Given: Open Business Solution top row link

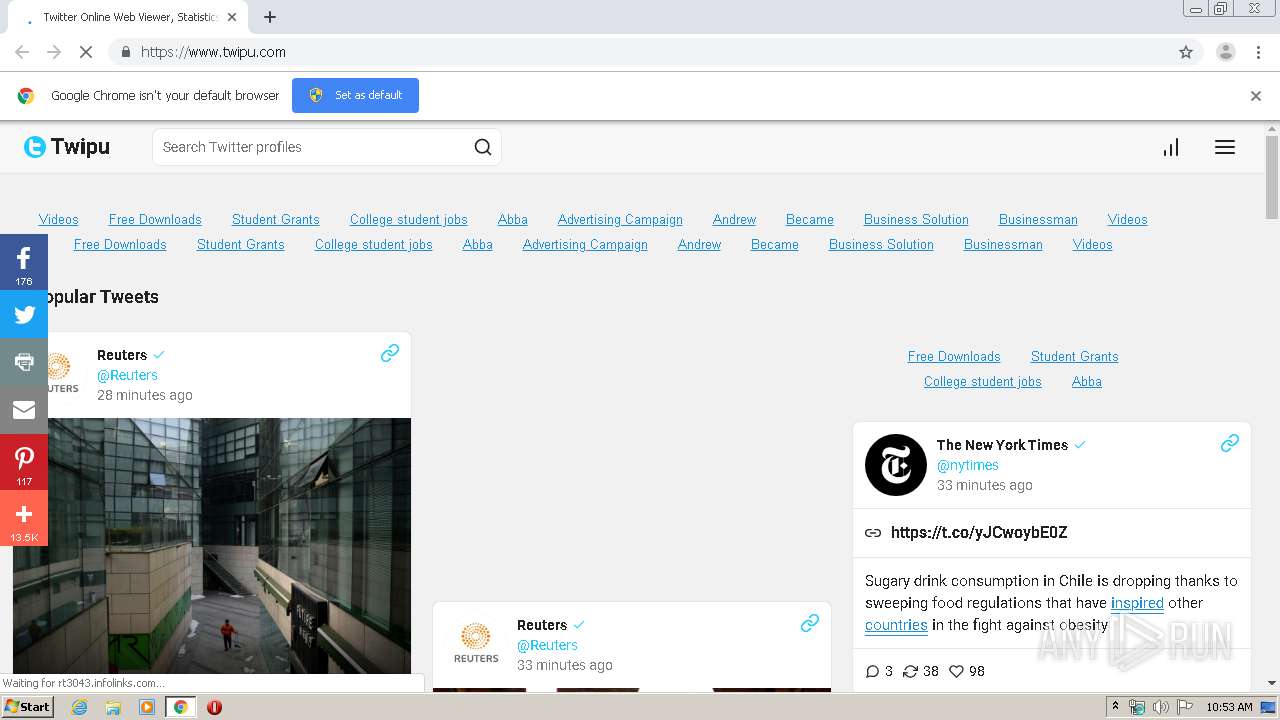Looking at the screenshot, I should pos(916,219).
